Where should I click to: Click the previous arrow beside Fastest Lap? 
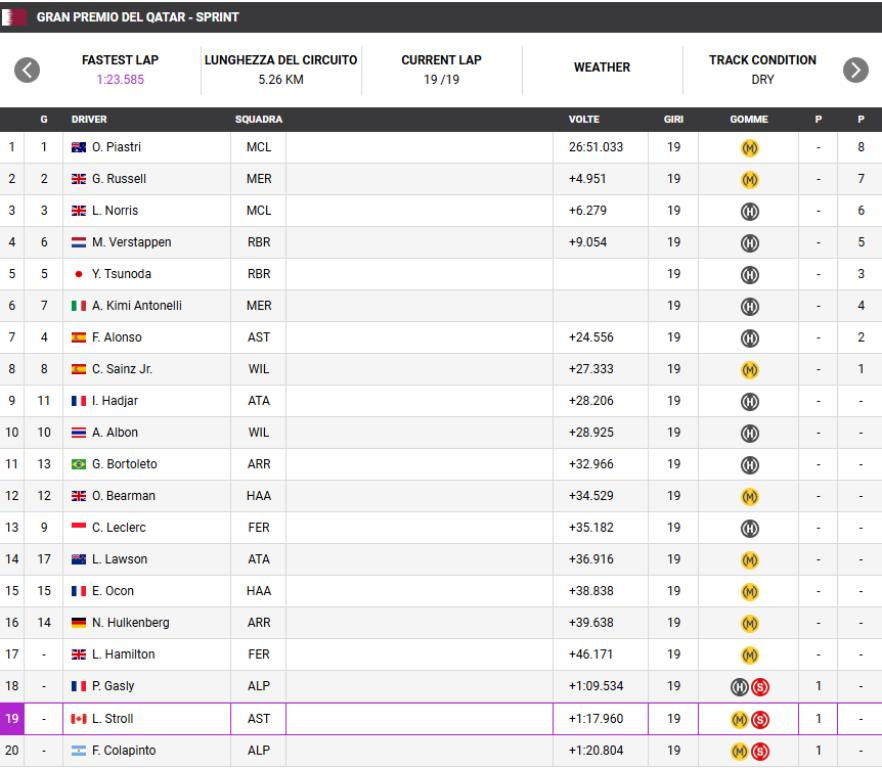(x=27, y=70)
